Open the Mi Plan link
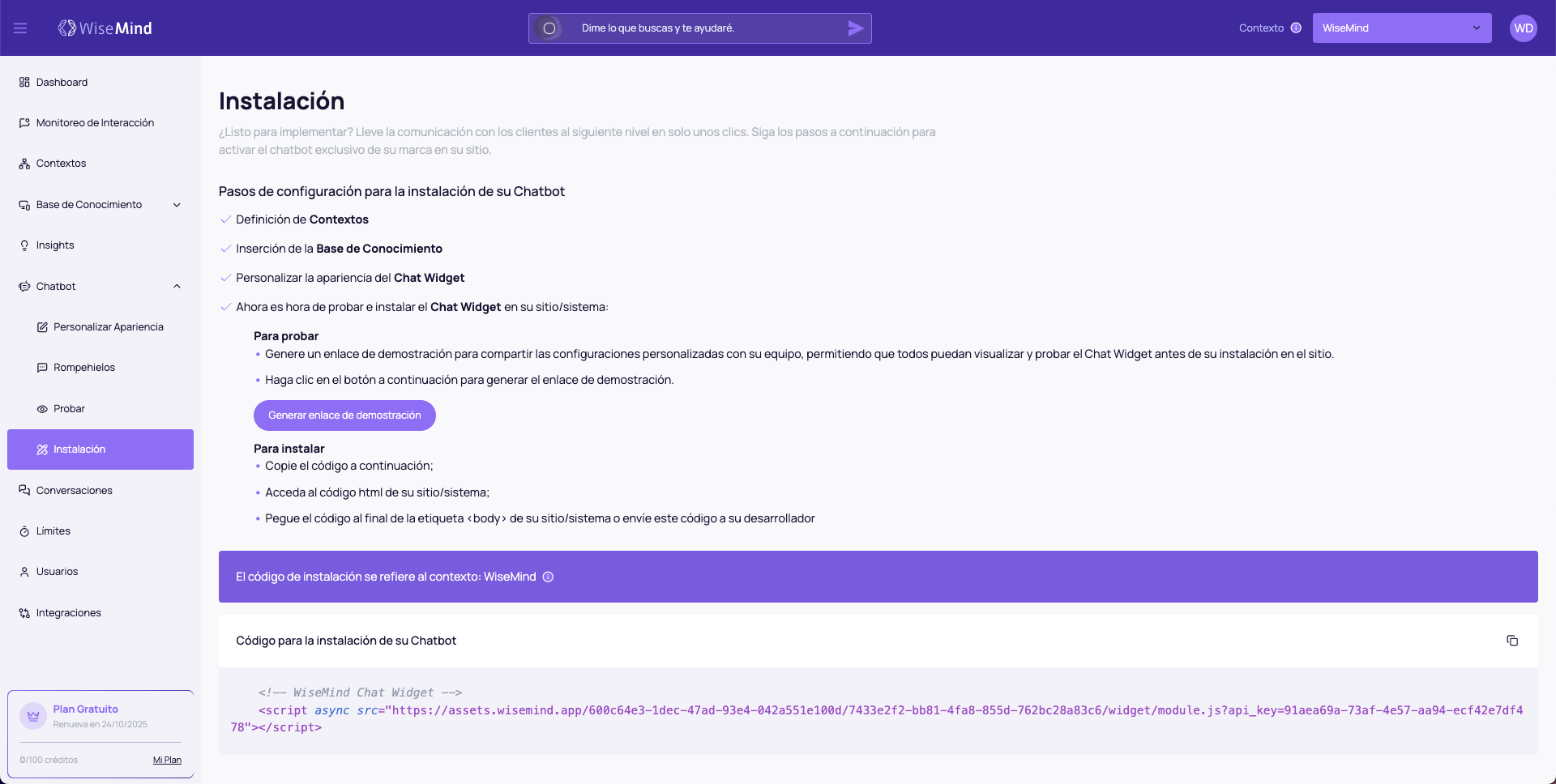The height and width of the screenshot is (784, 1556). [x=167, y=760]
